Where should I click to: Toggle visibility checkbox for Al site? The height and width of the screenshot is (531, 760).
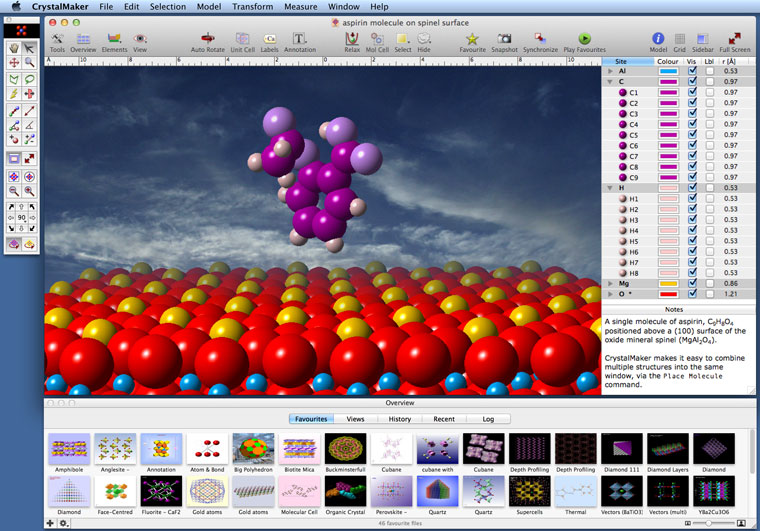[692, 71]
